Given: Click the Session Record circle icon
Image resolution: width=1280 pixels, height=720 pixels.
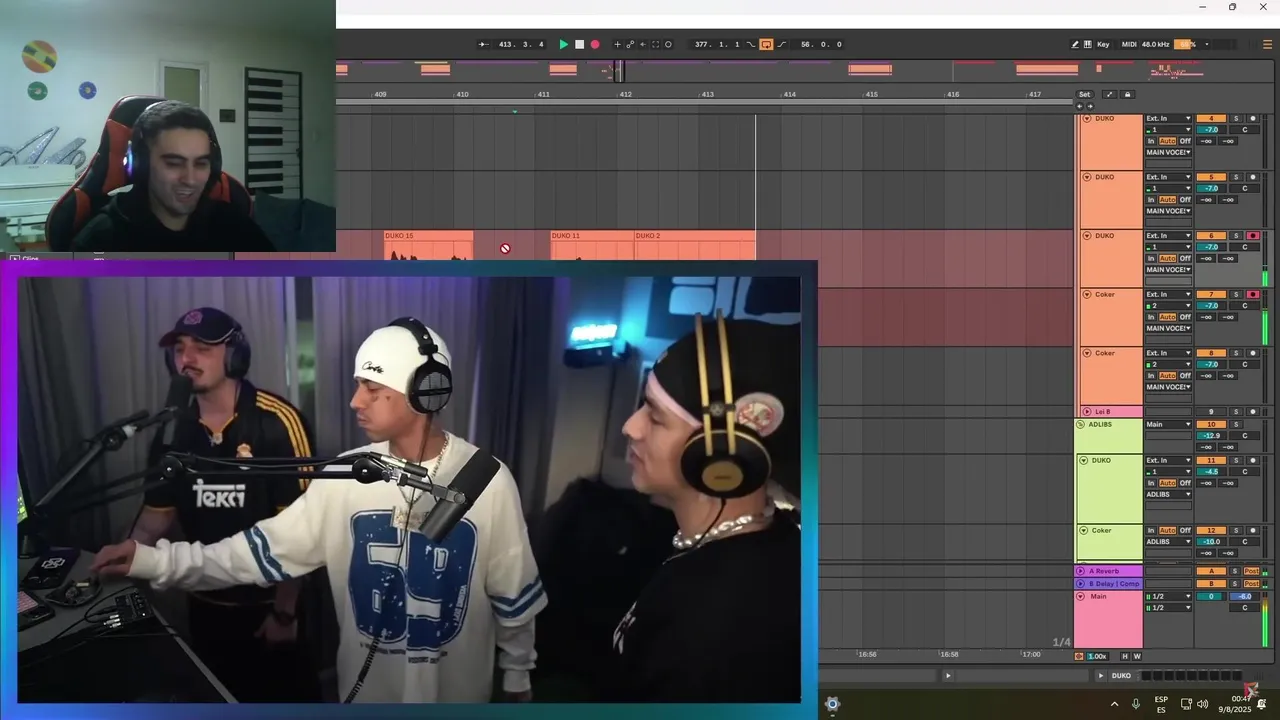Looking at the screenshot, I should pyautogui.click(x=668, y=44).
